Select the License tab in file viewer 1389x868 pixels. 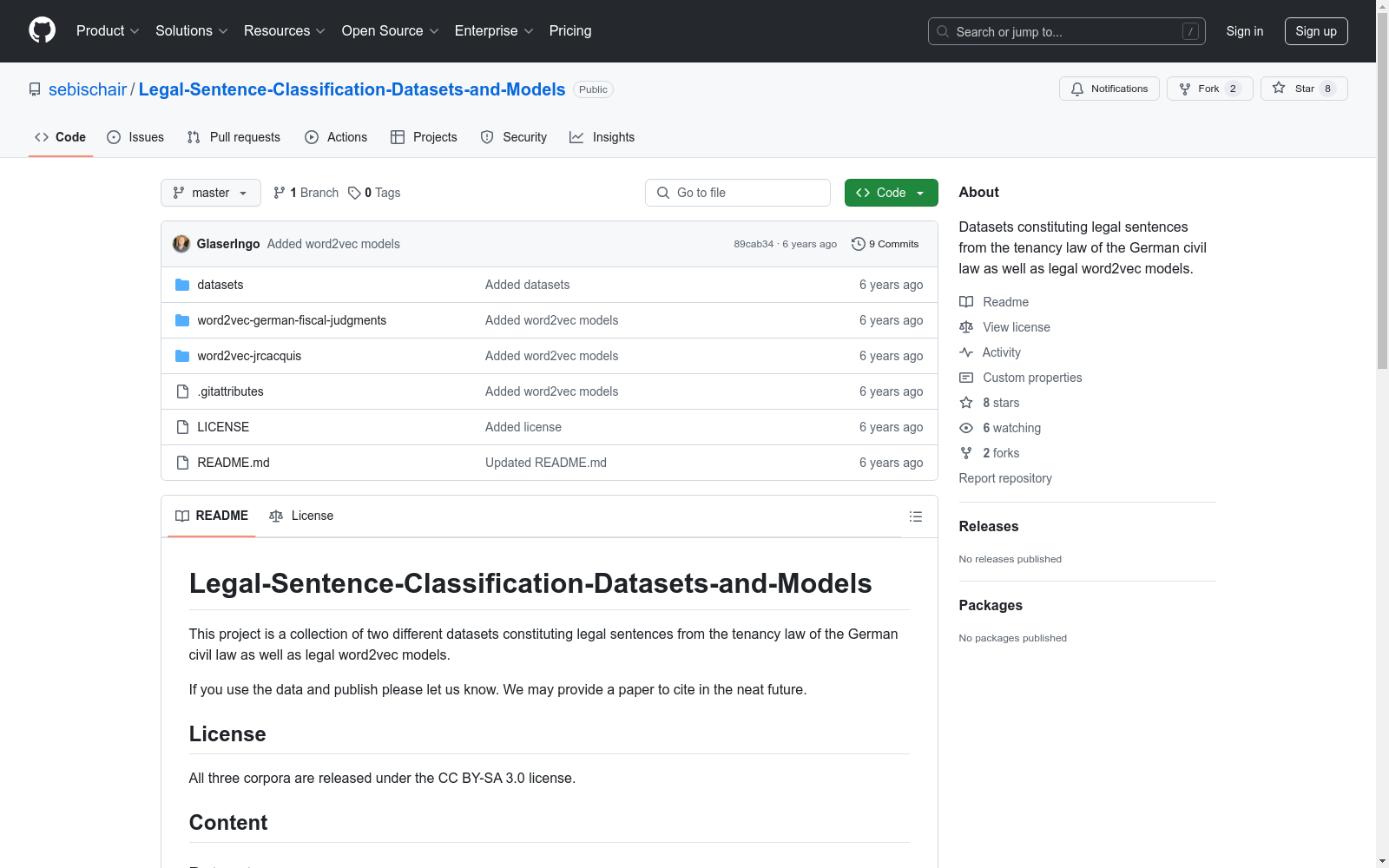click(301, 516)
